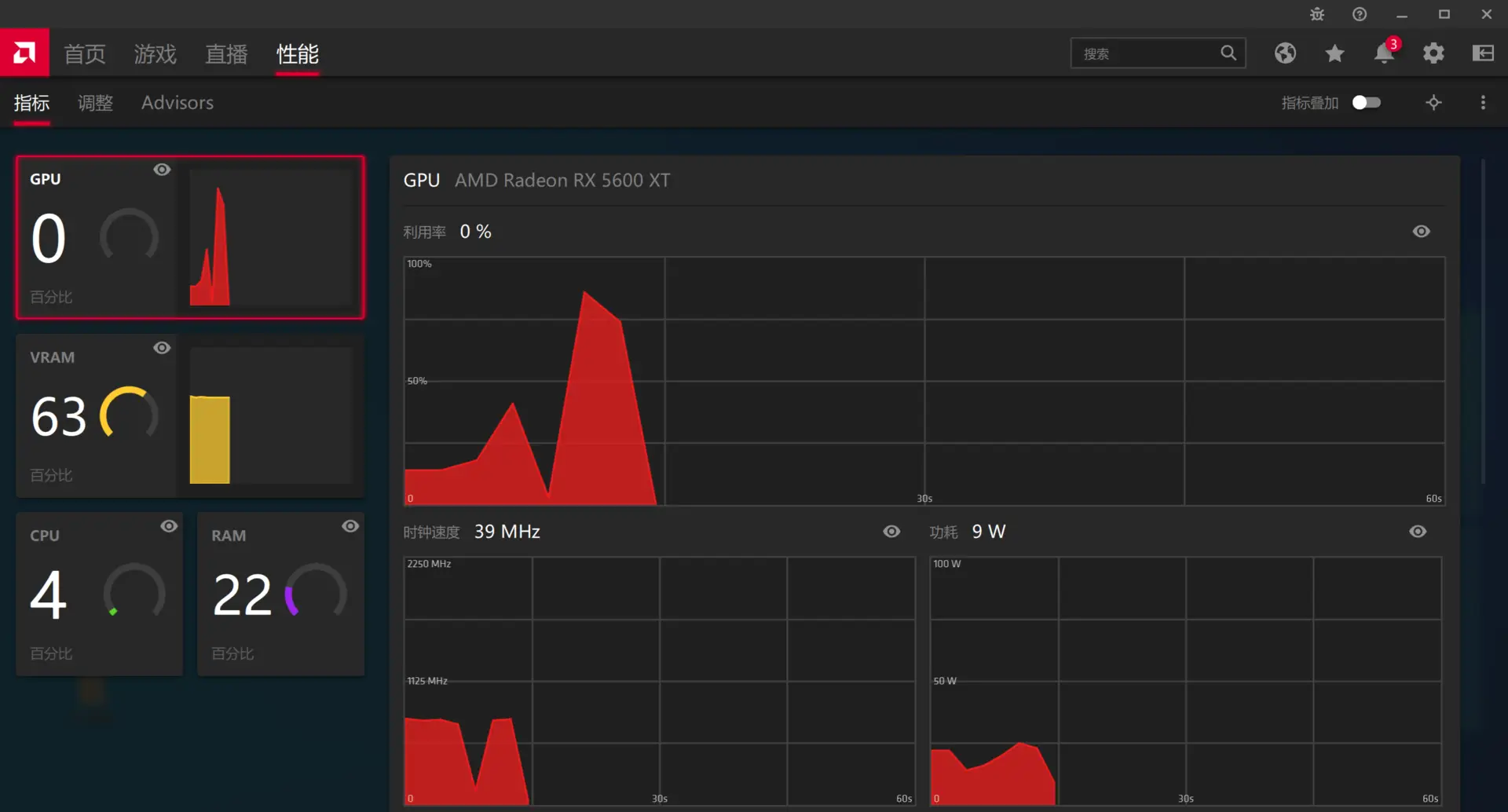This screenshot has width=1508, height=812.
Task: Open notifications bell with 3 alerts
Action: click(1385, 52)
